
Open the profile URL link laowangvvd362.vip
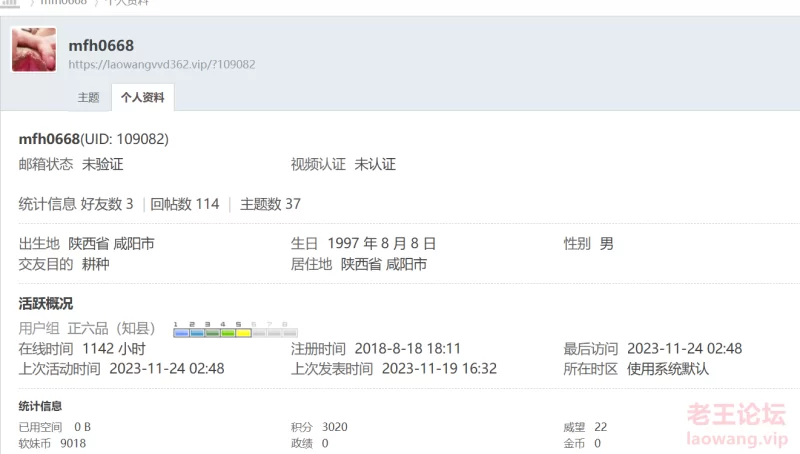(162, 64)
